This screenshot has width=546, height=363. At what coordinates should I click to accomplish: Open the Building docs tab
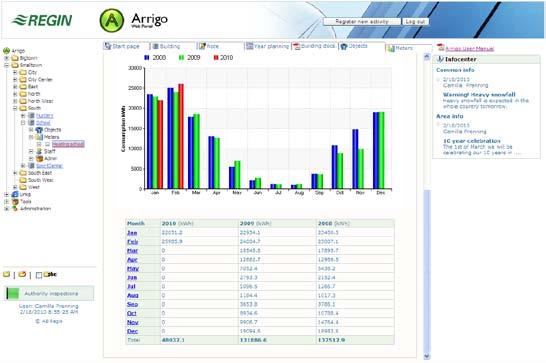click(315, 46)
